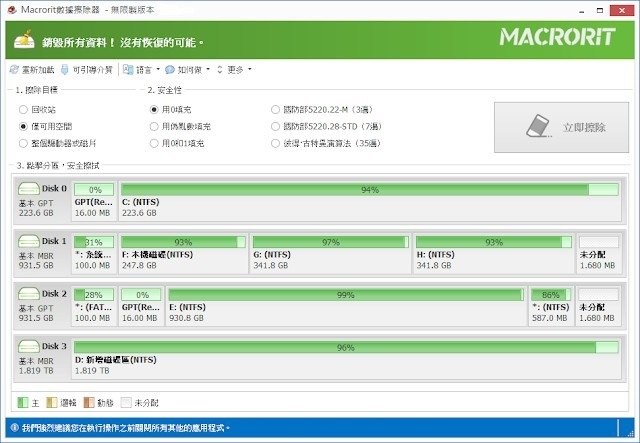Image resolution: width=640 pixels, height=443 pixels.
Task: Click the Disk 3 drive icon
Action: point(29,346)
